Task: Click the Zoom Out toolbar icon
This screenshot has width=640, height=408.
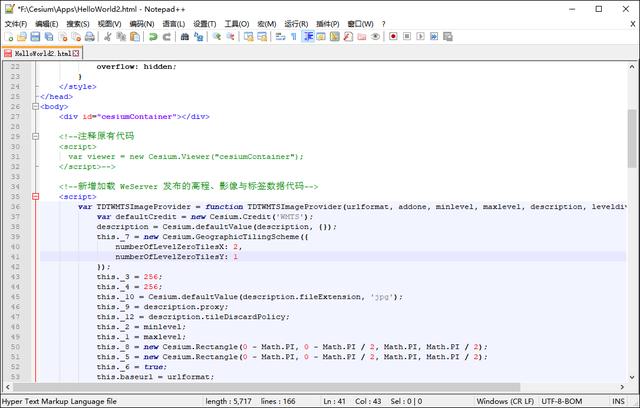Action: tap(230, 37)
